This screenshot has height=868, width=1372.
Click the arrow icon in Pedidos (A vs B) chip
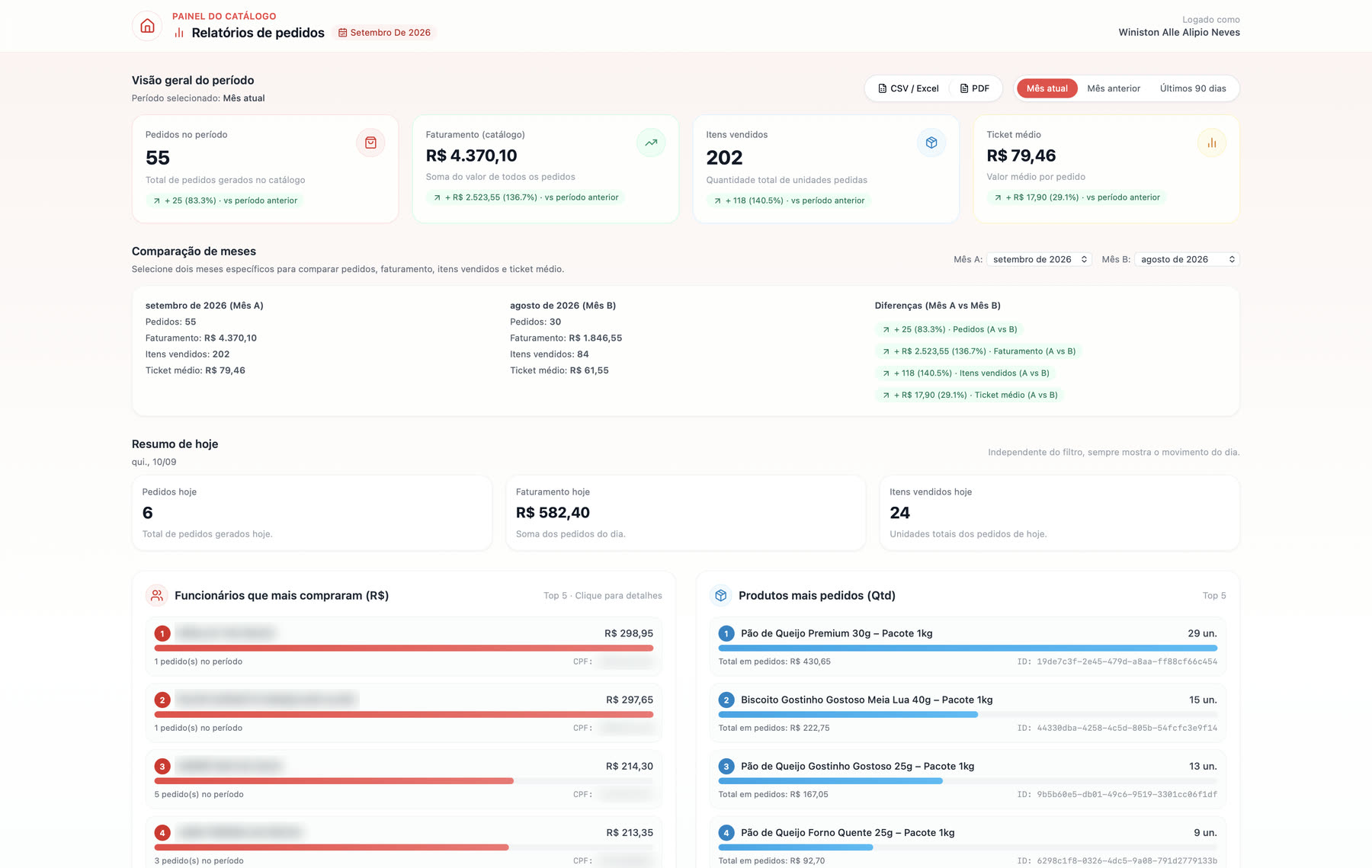point(886,329)
